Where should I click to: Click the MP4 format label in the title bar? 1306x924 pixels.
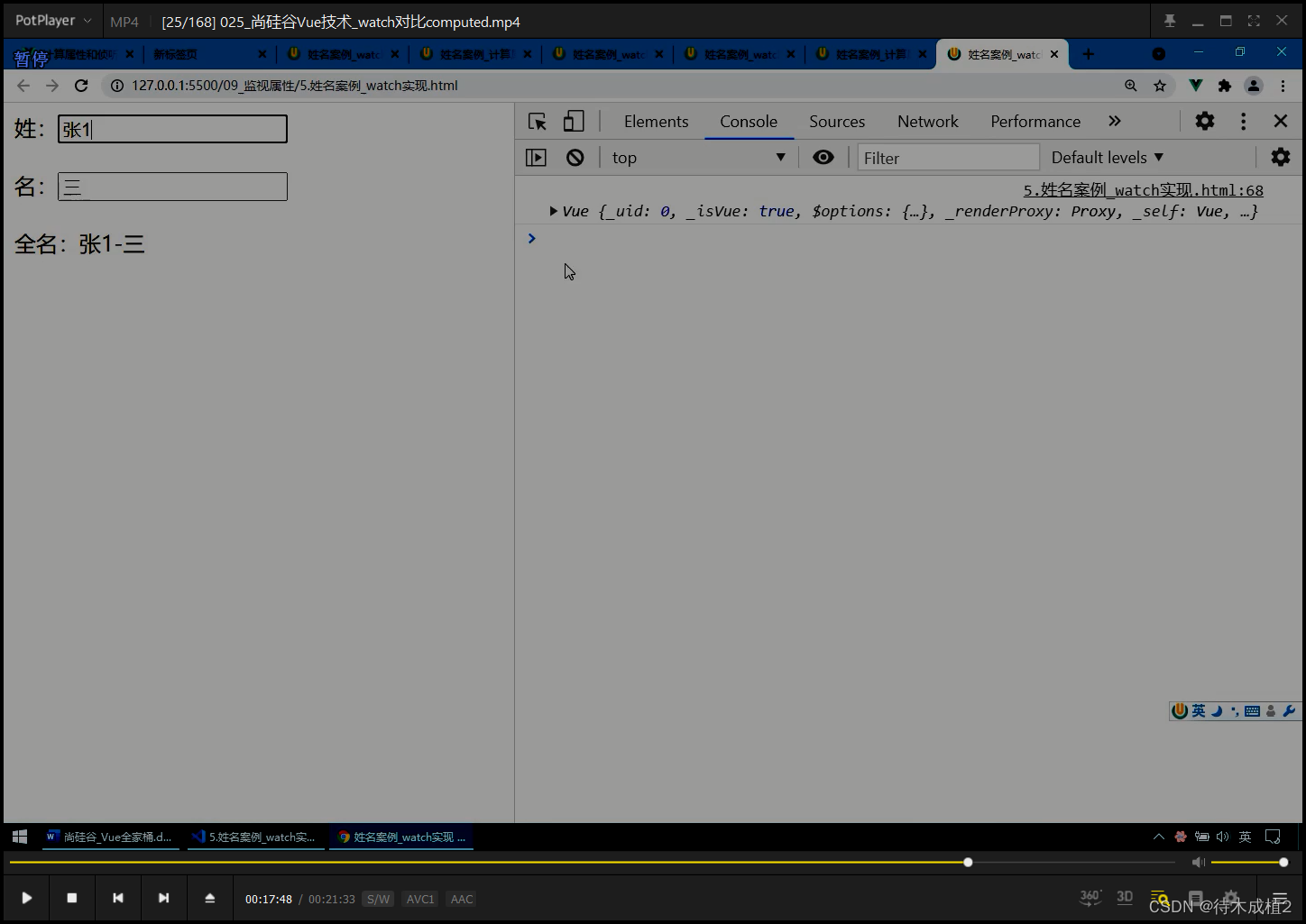[x=124, y=22]
